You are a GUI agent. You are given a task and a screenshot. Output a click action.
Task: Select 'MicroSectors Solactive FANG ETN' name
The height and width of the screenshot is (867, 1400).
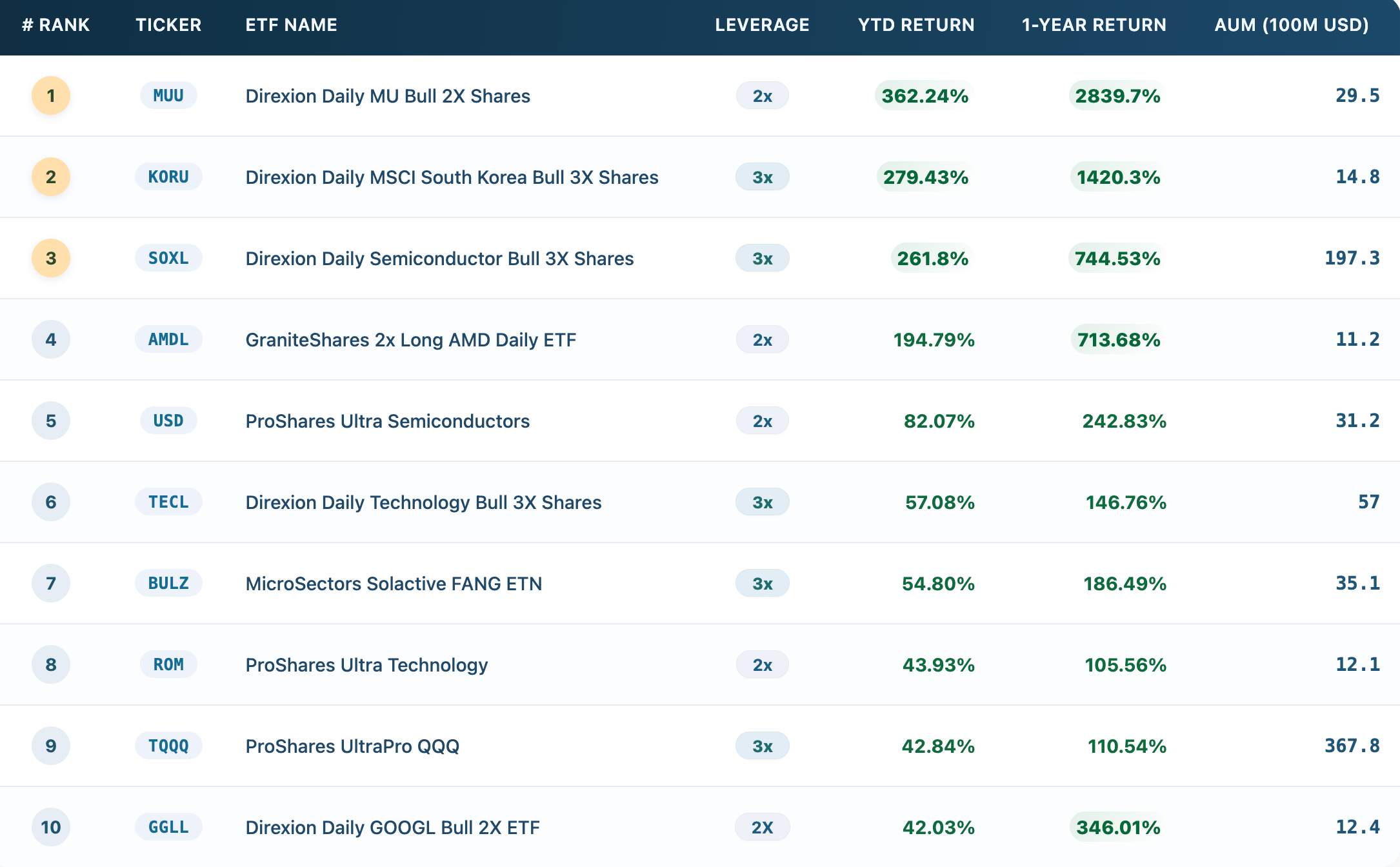pyautogui.click(x=394, y=584)
